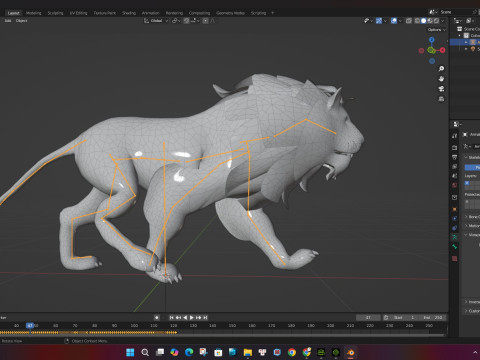Toggle camera view icon
This screenshot has width=480, height=360.
[441, 89]
